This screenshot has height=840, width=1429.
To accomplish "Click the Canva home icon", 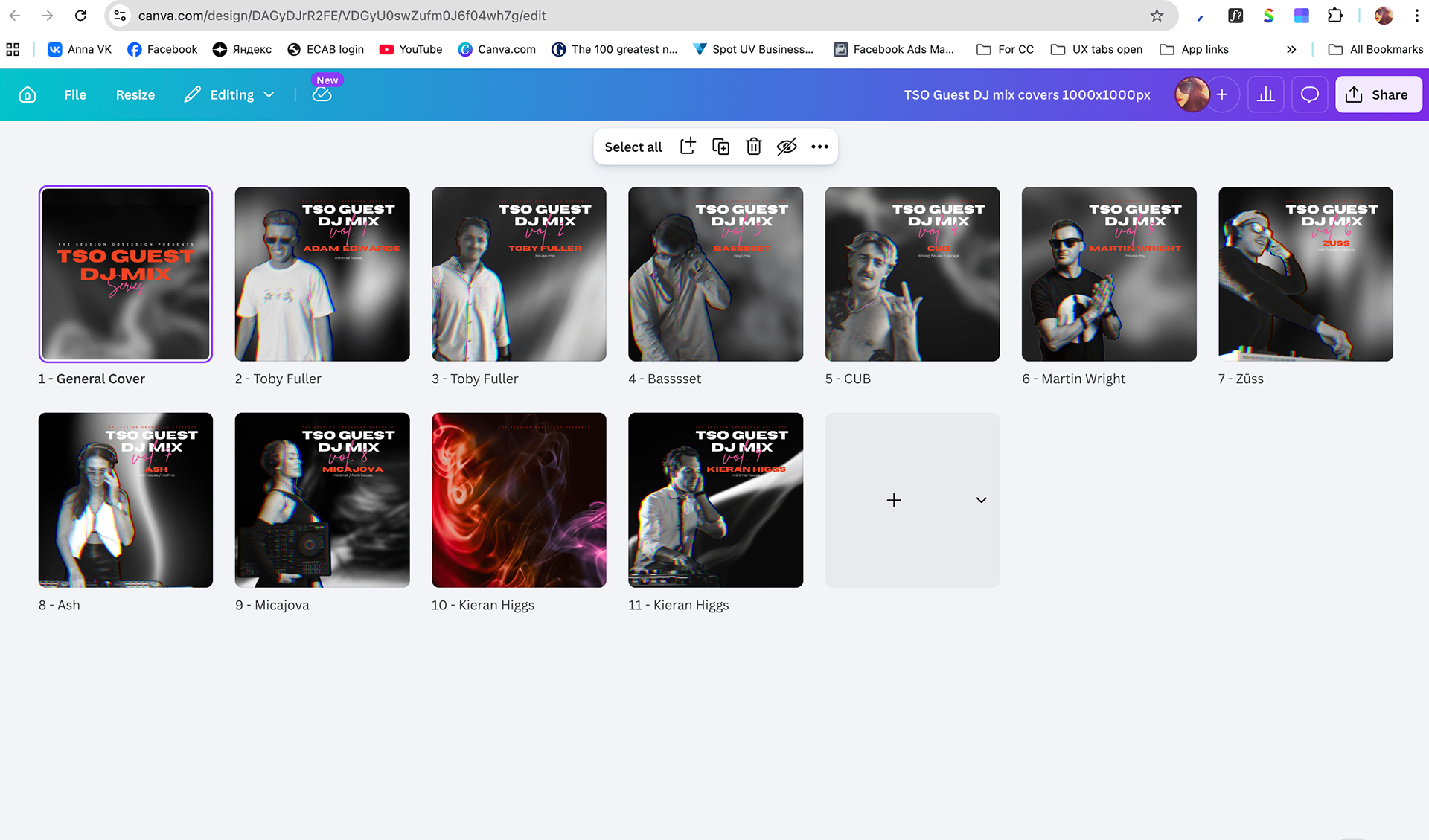I will 28,94.
